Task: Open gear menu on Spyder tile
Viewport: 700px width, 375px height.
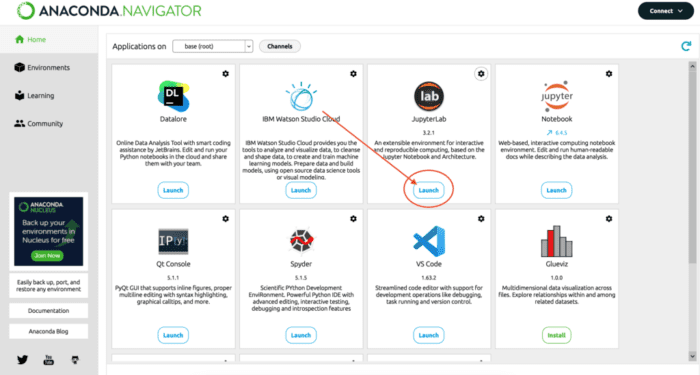Action: point(353,219)
